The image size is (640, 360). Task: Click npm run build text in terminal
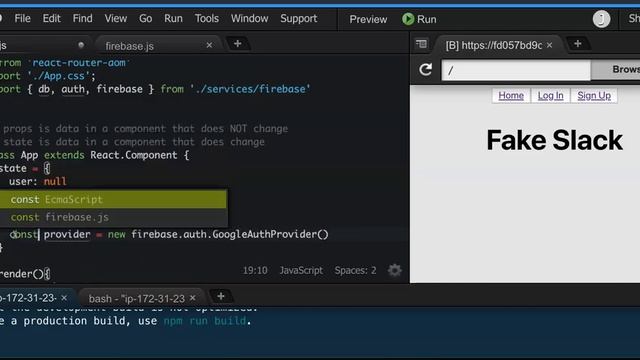(205, 321)
